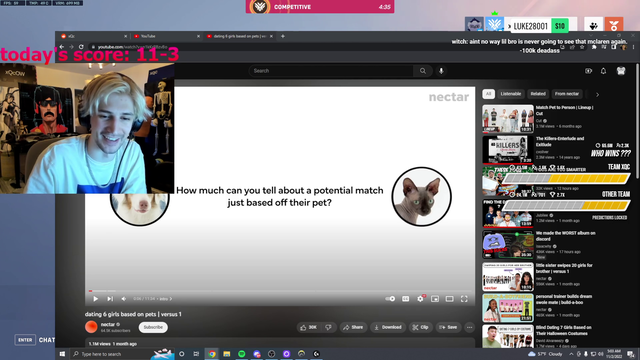This screenshot has height=360, width=640.
Task: Reload the YouTube page
Action: click(x=81, y=47)
